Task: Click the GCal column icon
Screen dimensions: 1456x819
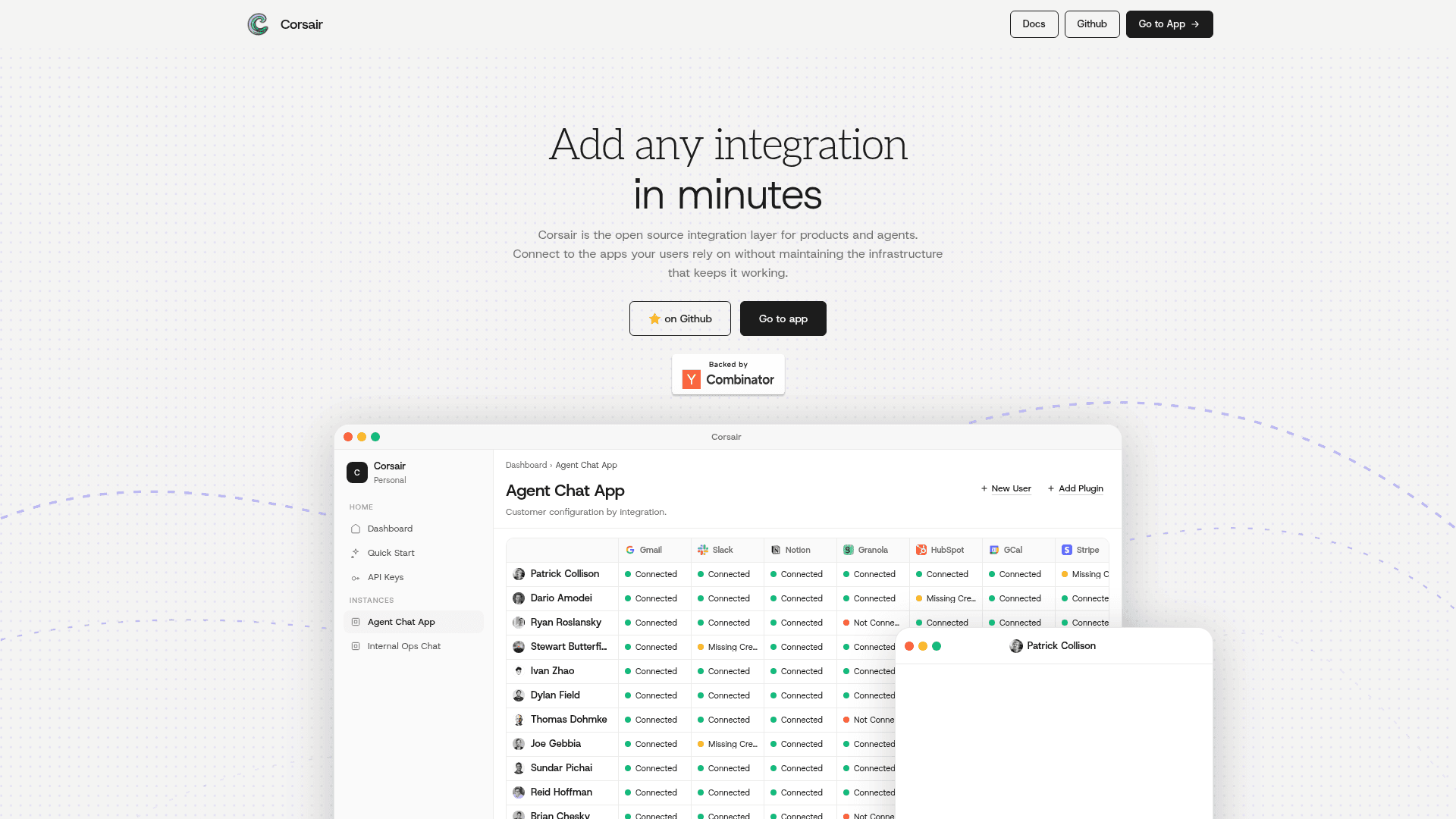Action: coord(994,550)
